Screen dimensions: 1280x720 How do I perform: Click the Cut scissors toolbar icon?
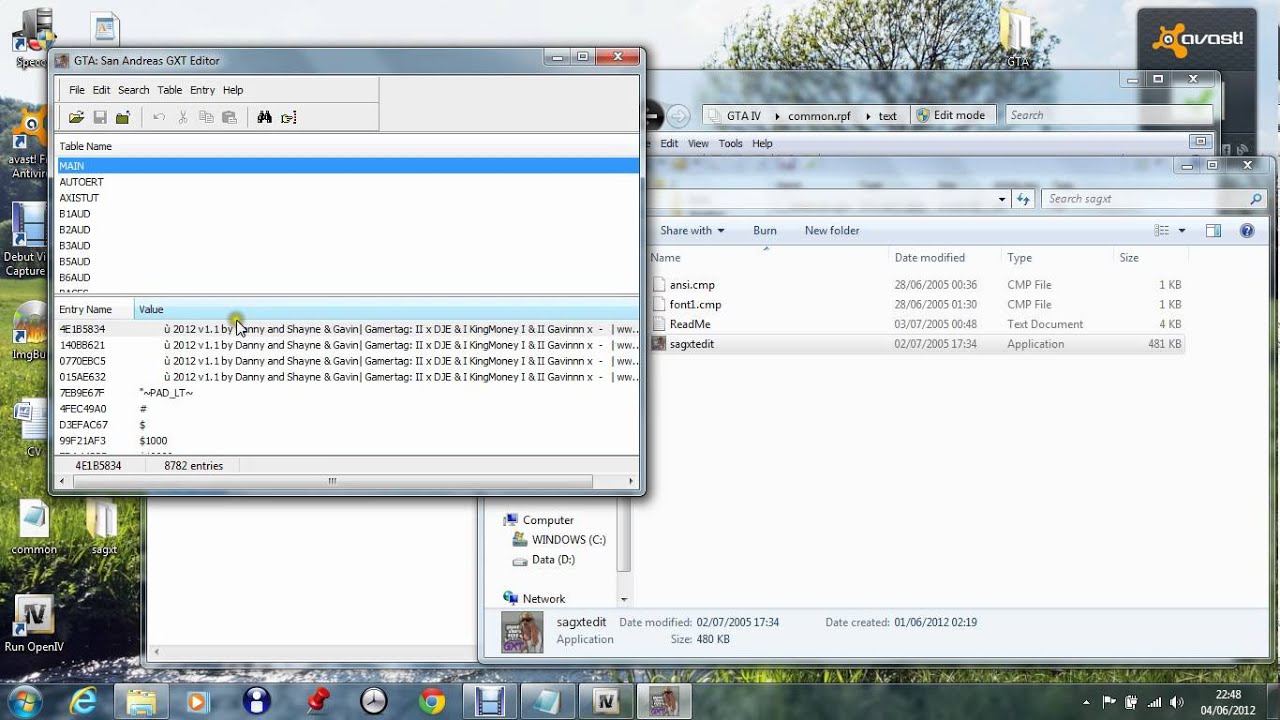[x=183, y=117]
